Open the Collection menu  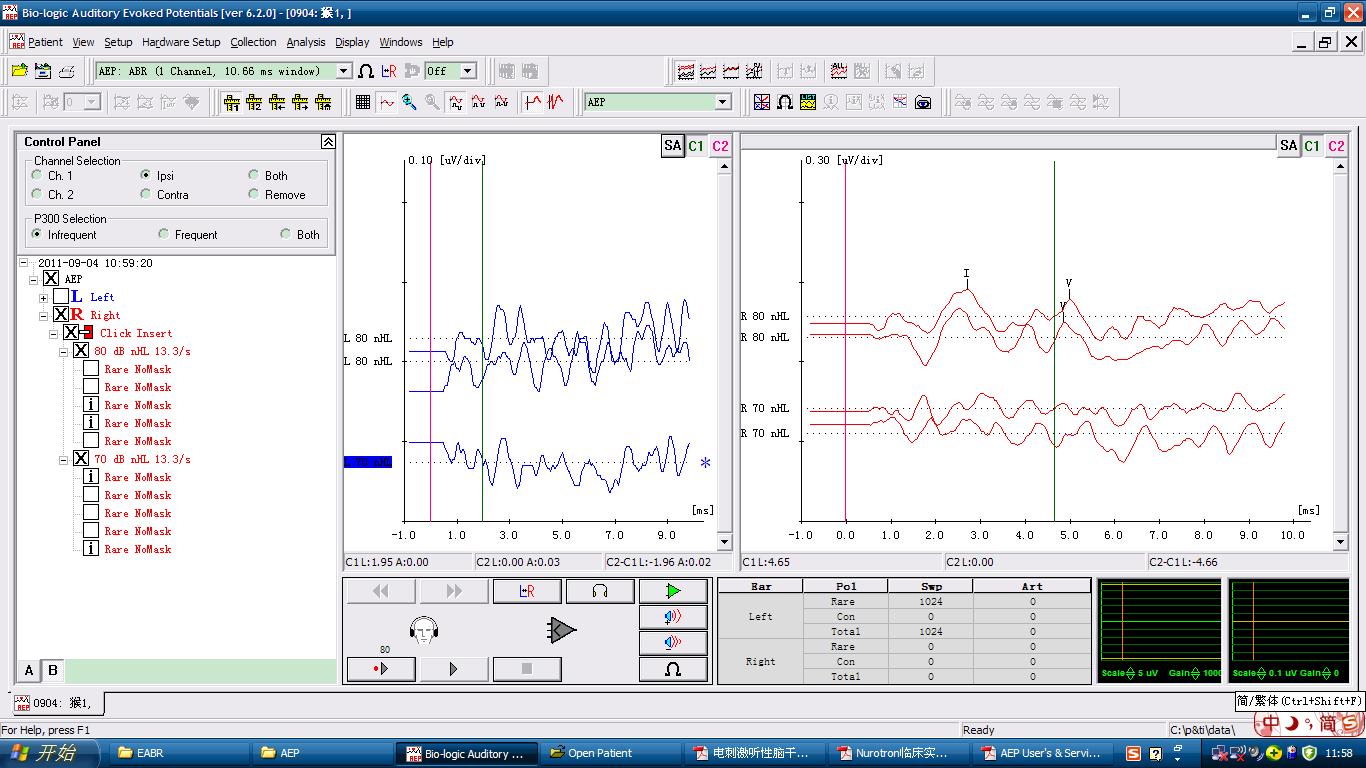pyautogui.click(x=253, y=42)
